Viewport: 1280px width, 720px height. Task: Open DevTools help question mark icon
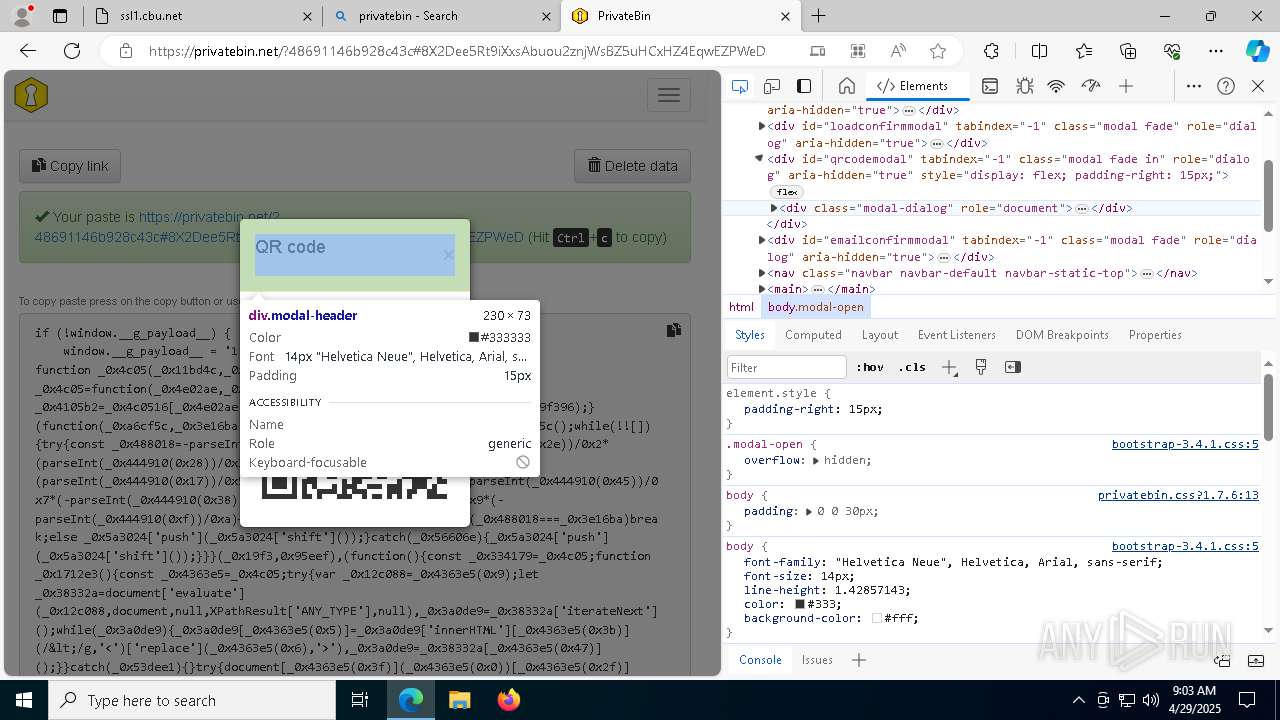pyautogui.click(x=1226, y=86)
